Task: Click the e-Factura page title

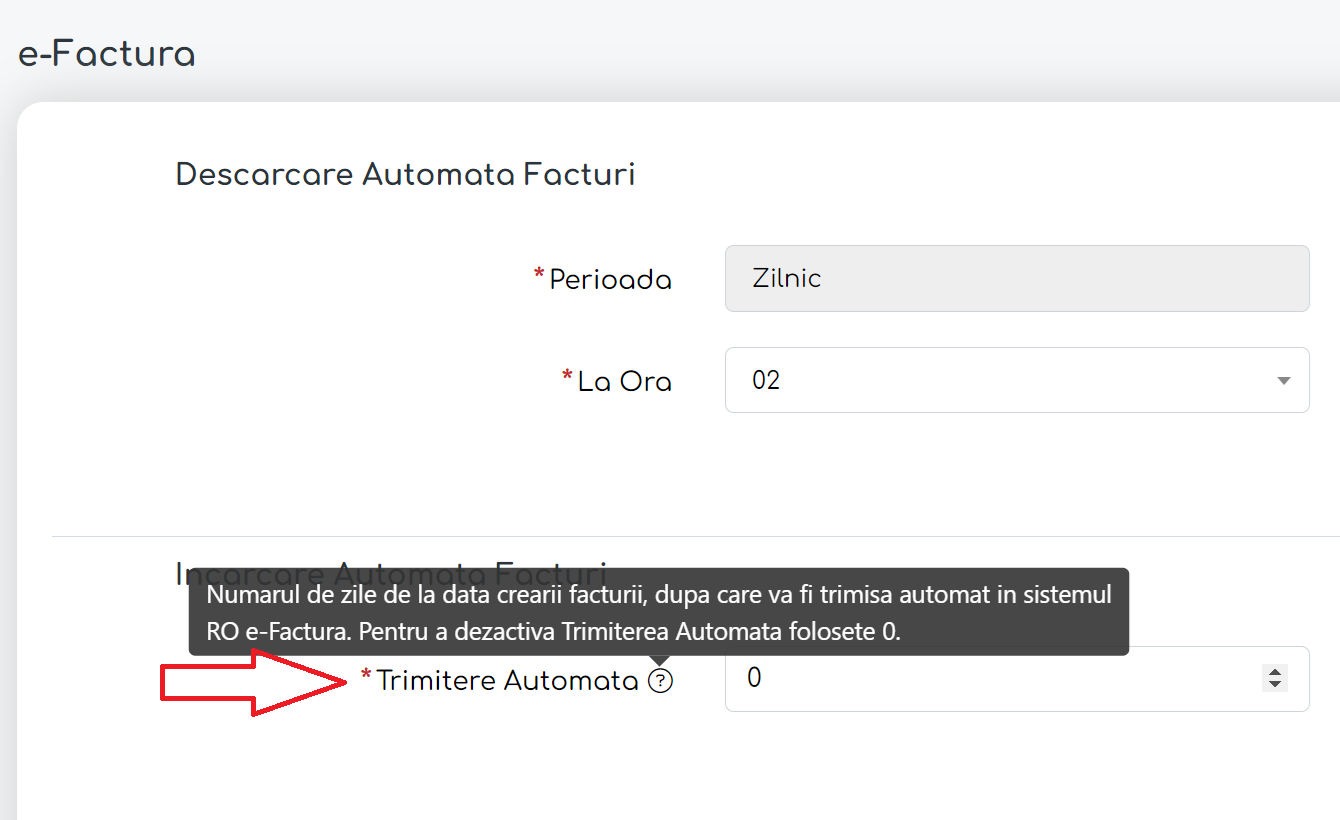Action: 107,54
